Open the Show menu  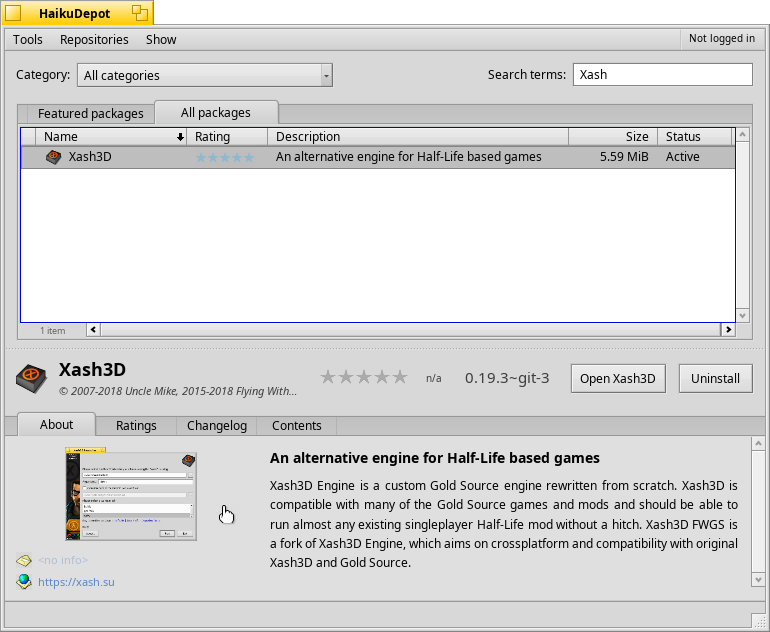click(x=161, y=39)
